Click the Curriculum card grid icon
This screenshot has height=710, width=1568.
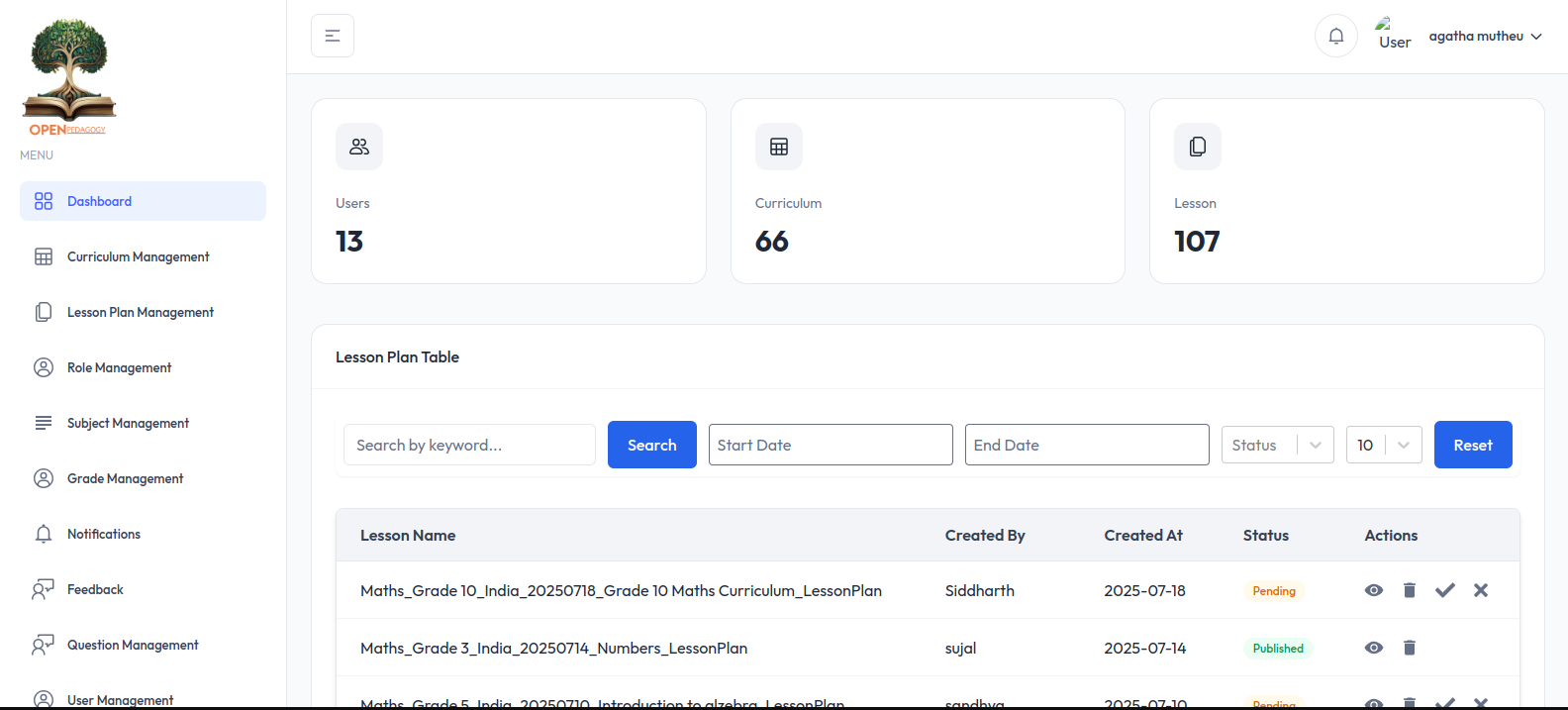point(779,147)
